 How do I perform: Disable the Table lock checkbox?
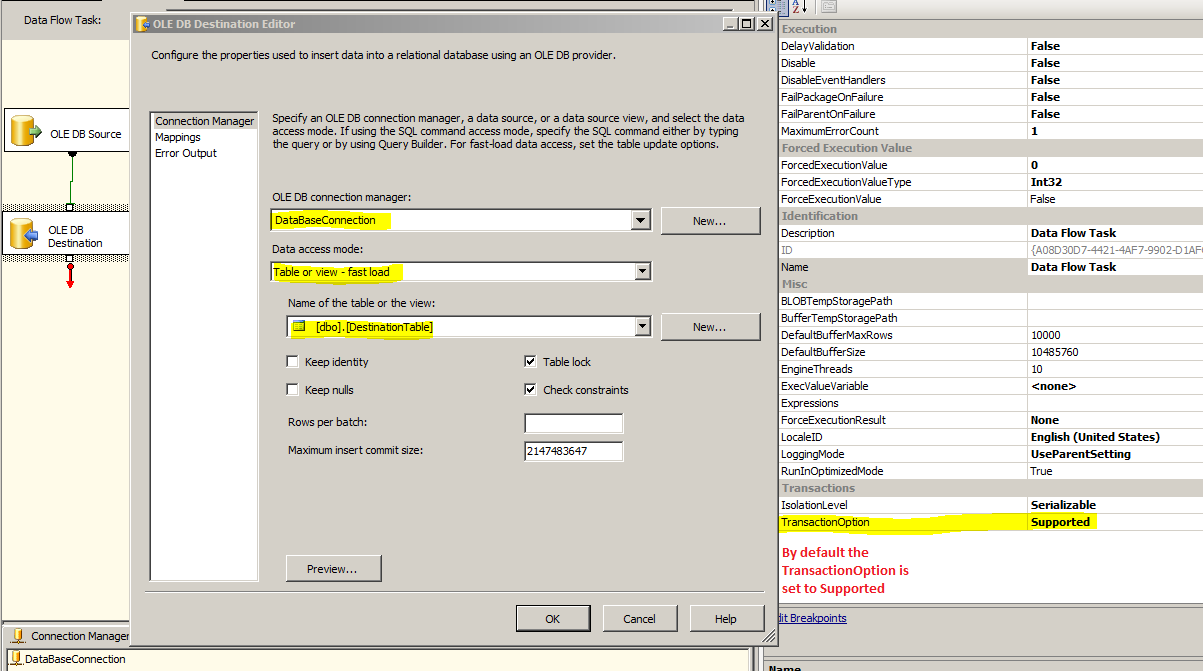click(530, 362)
